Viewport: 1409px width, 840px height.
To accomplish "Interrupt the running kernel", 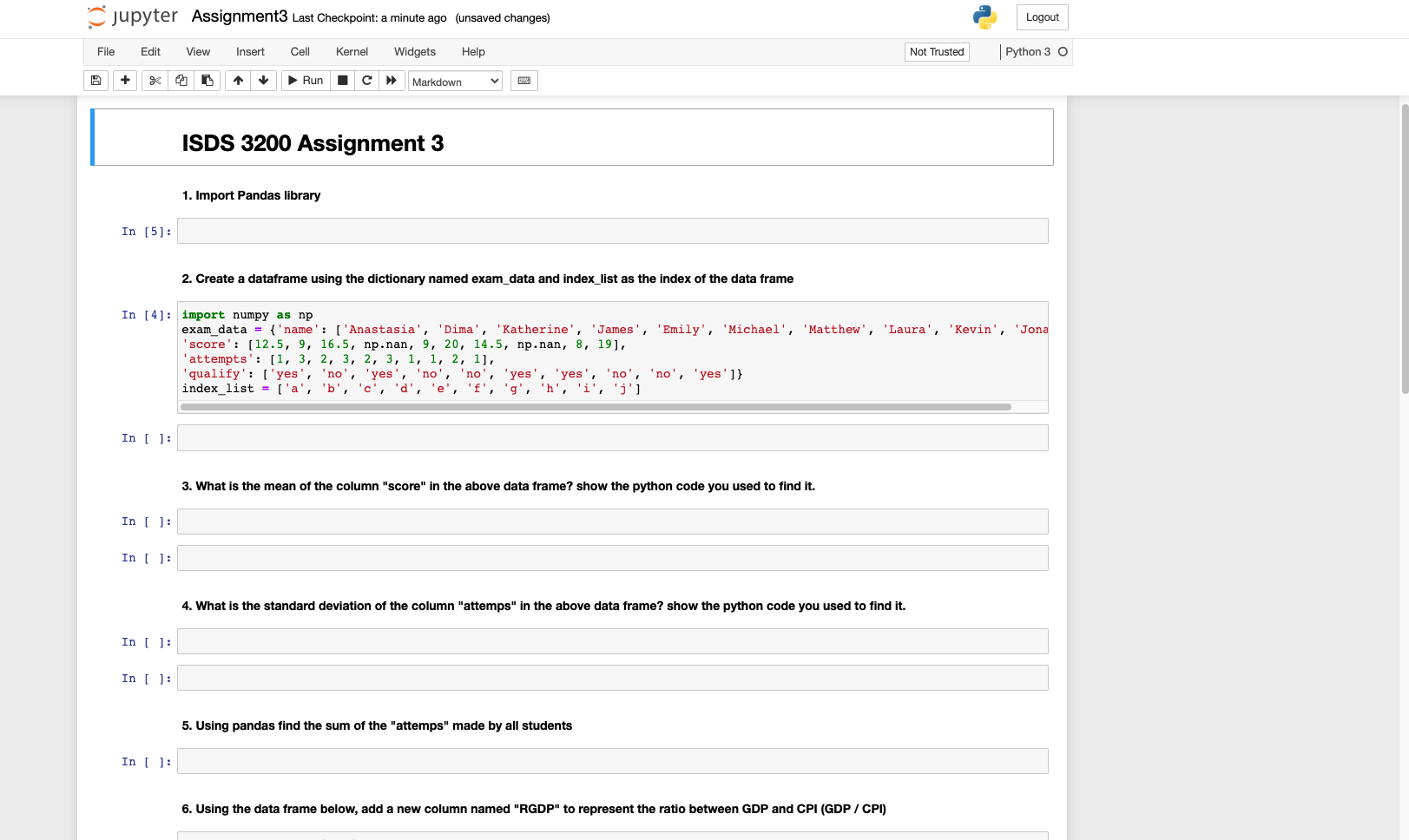I will tap(342, 80).
